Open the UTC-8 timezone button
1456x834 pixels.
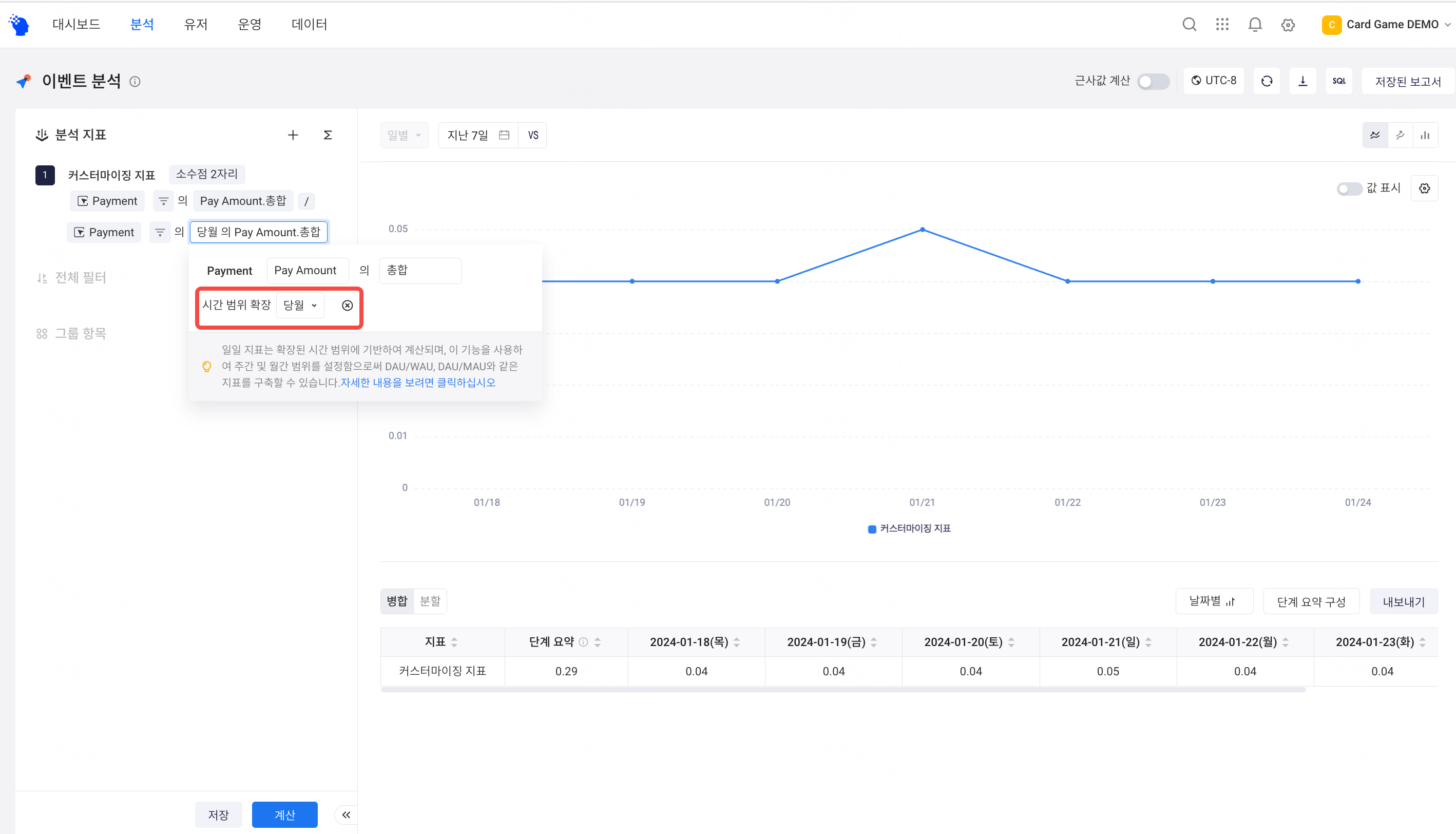[1214, 81]
